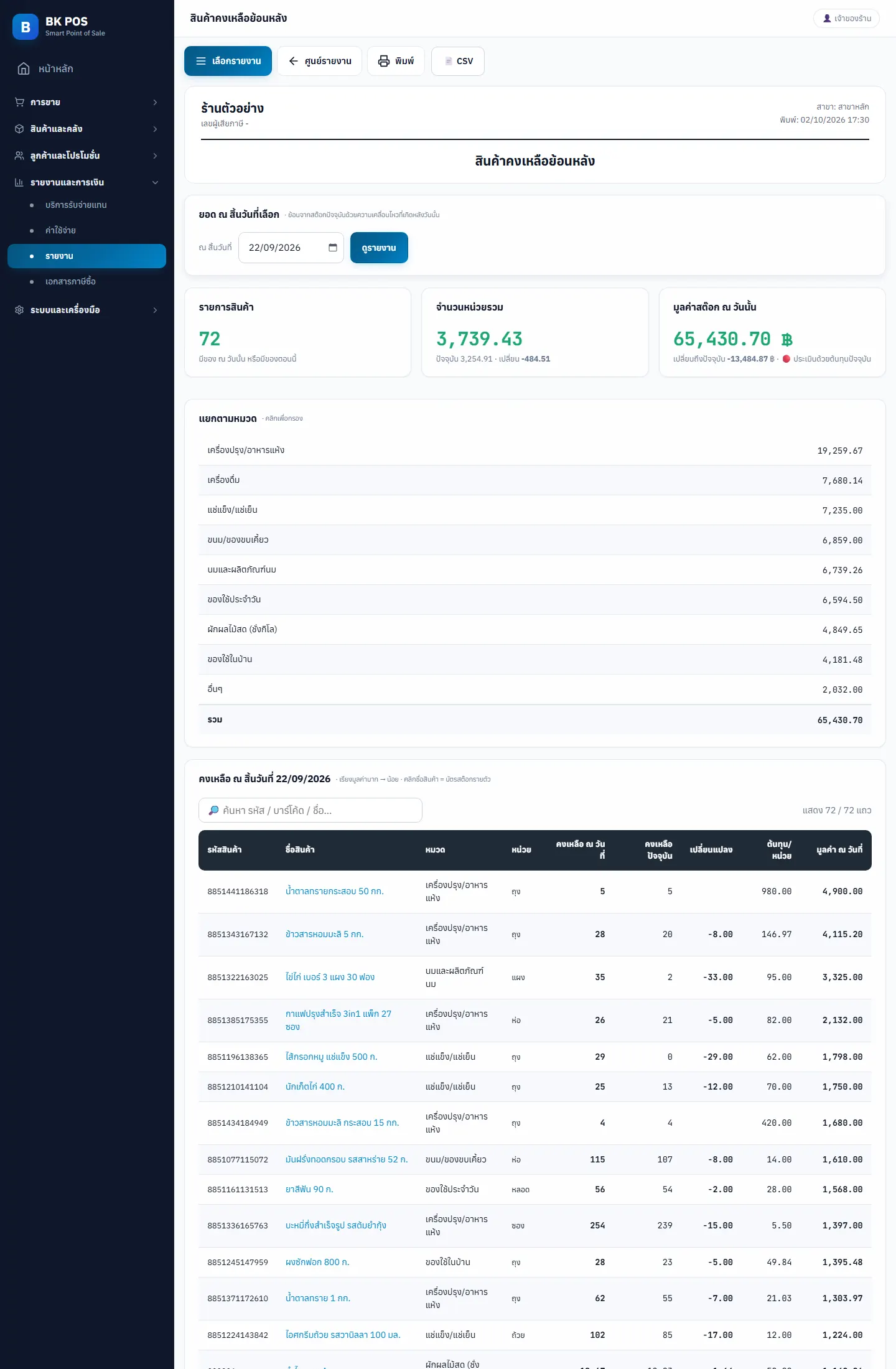Open the ค่าใช้จ่าย submenu item

[86, 230]
